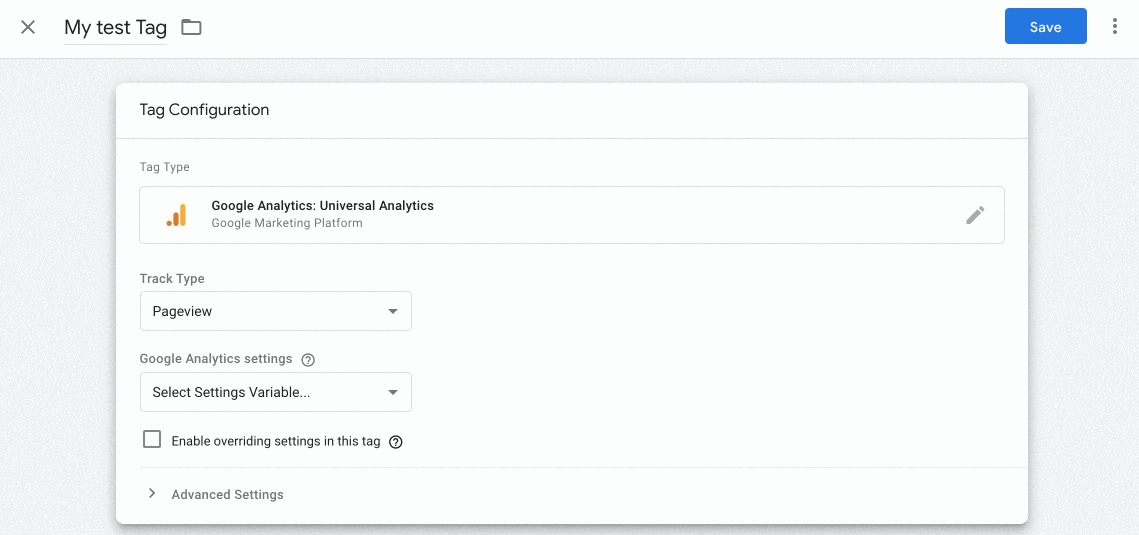Open help icon beside overriding settings
This screenshot has height=535, width=1139.
tap(396, 441)
